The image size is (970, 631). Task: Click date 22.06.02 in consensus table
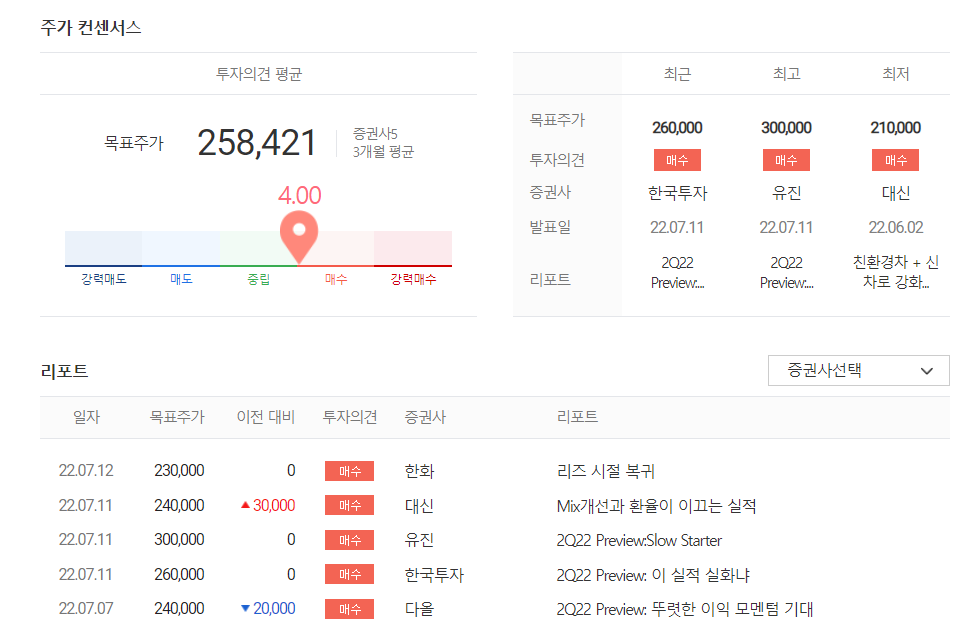point(896,228)
